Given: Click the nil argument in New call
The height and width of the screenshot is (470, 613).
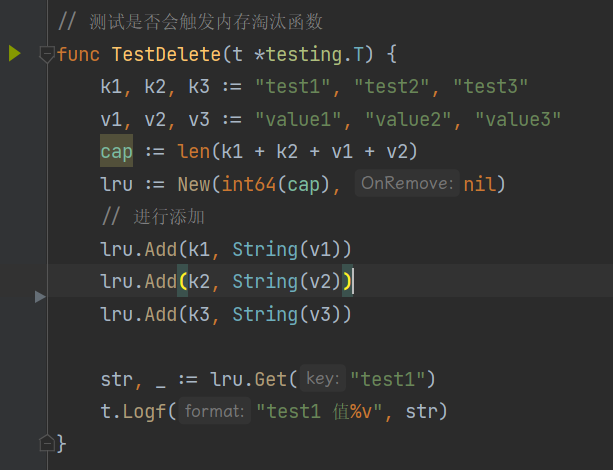Looking at the screenshot, I should pos(480,184).
